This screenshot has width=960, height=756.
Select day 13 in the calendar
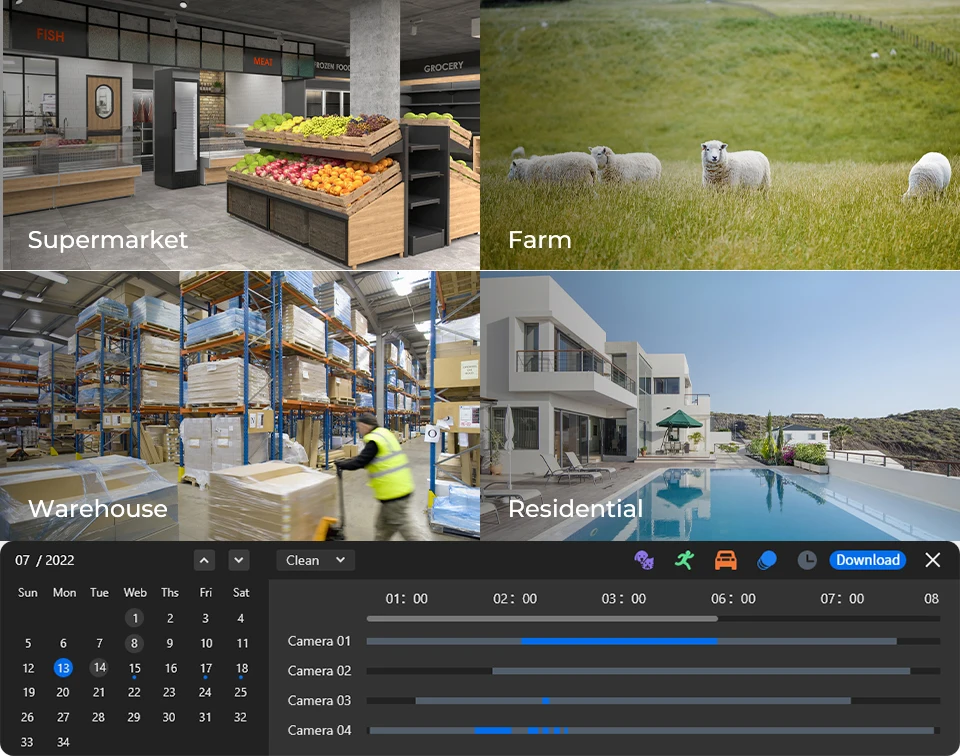coord(63,668)
